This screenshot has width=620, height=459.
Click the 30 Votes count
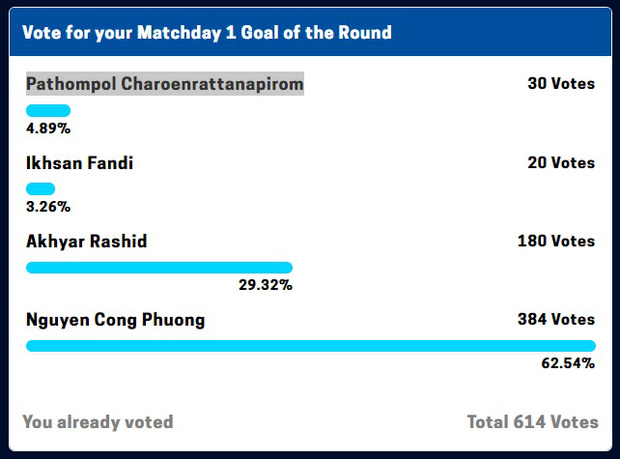(x=560, y=84)
